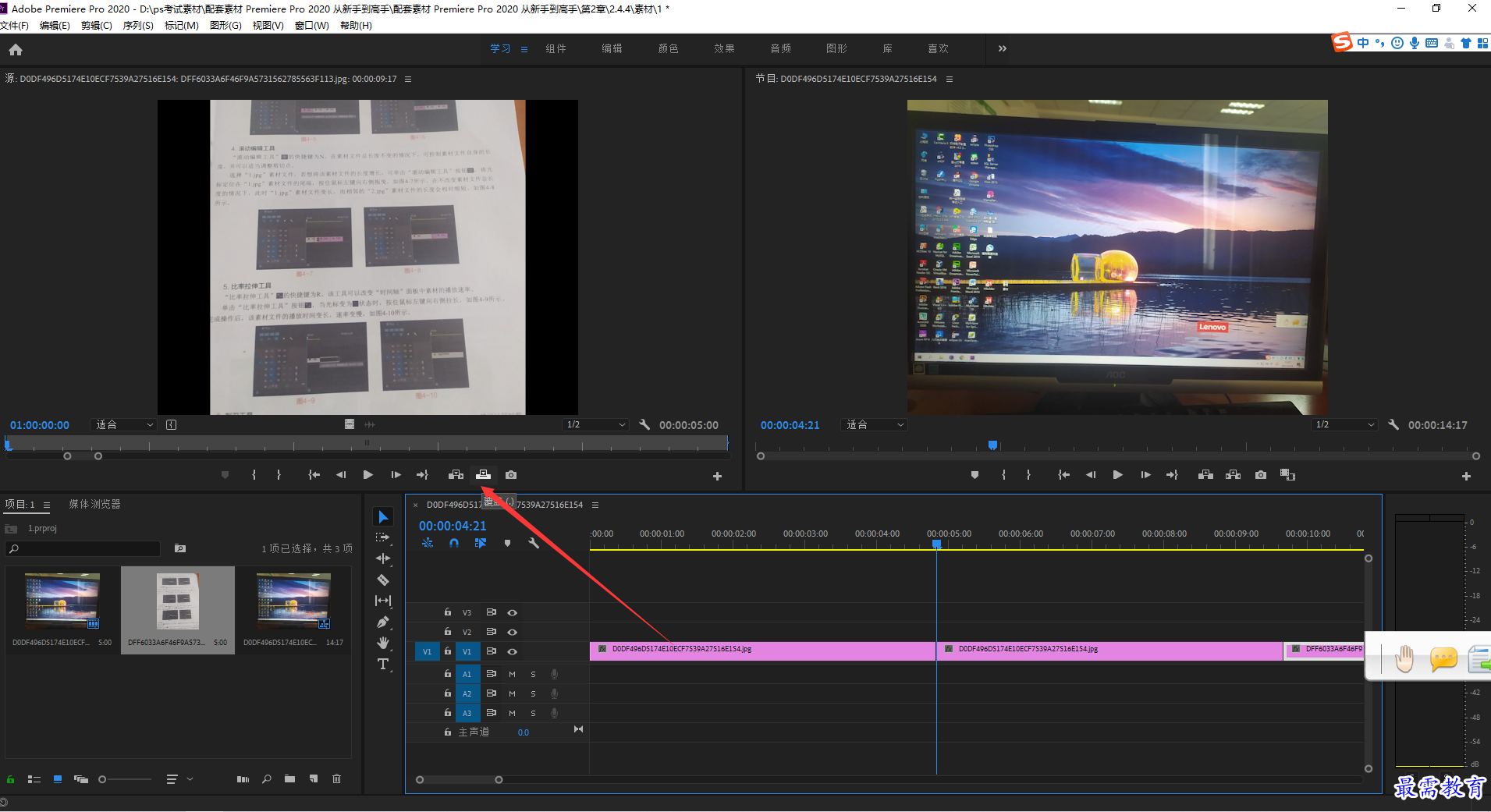Screen dimensions: 1491x812
Task: Open program monitor playback resolution dropdown
Action: click(1345, 424)
